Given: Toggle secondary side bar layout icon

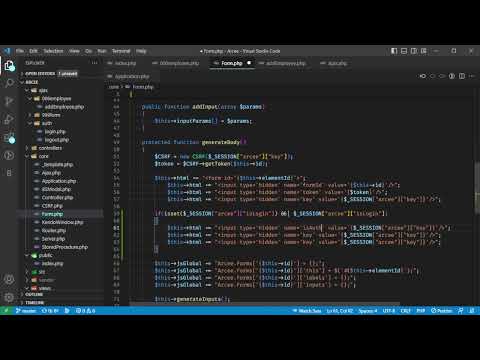Looking at the screenshot, I should (x=414, y=51).
